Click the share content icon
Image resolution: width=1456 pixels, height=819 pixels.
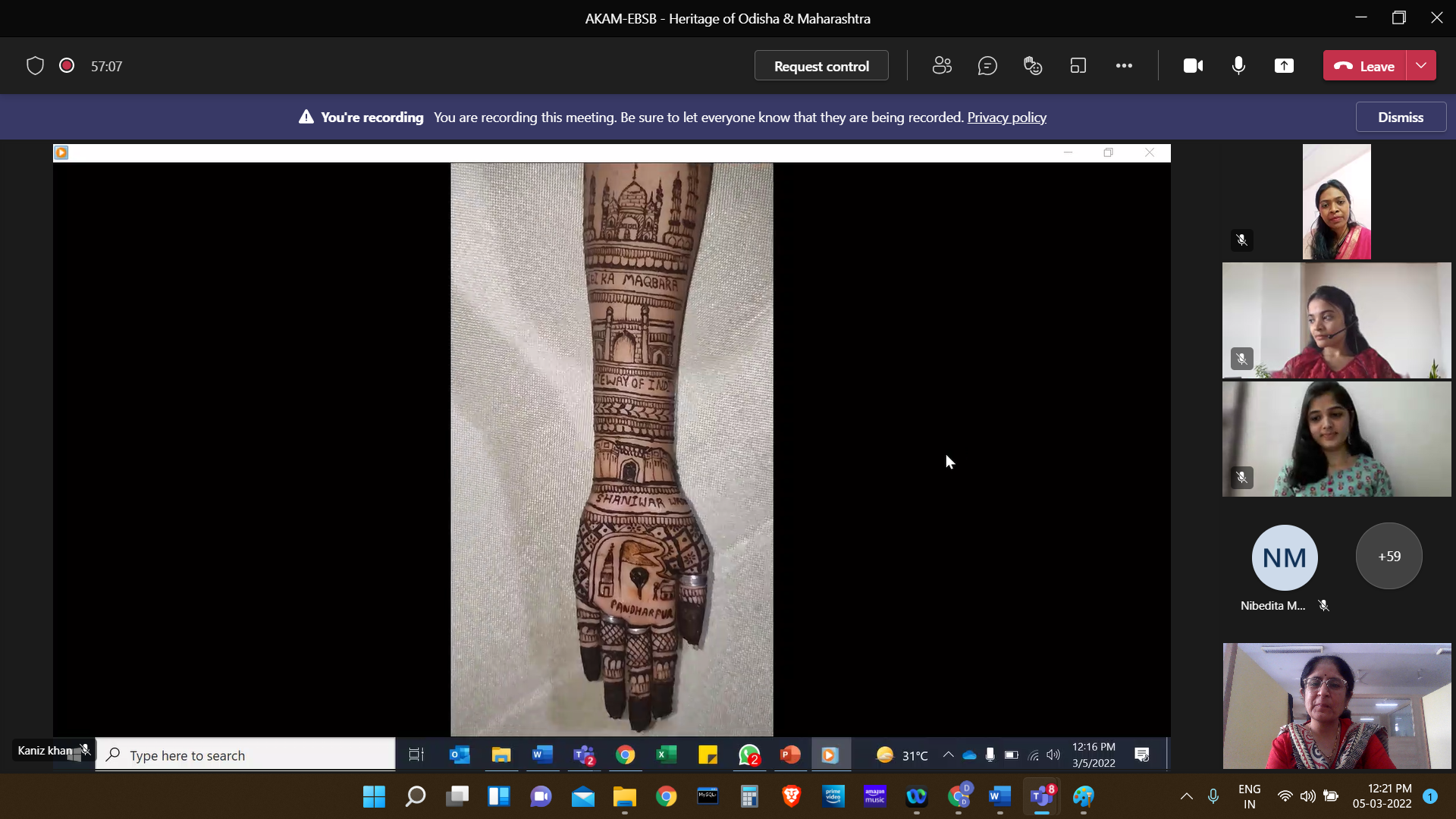coord(1284,66)
